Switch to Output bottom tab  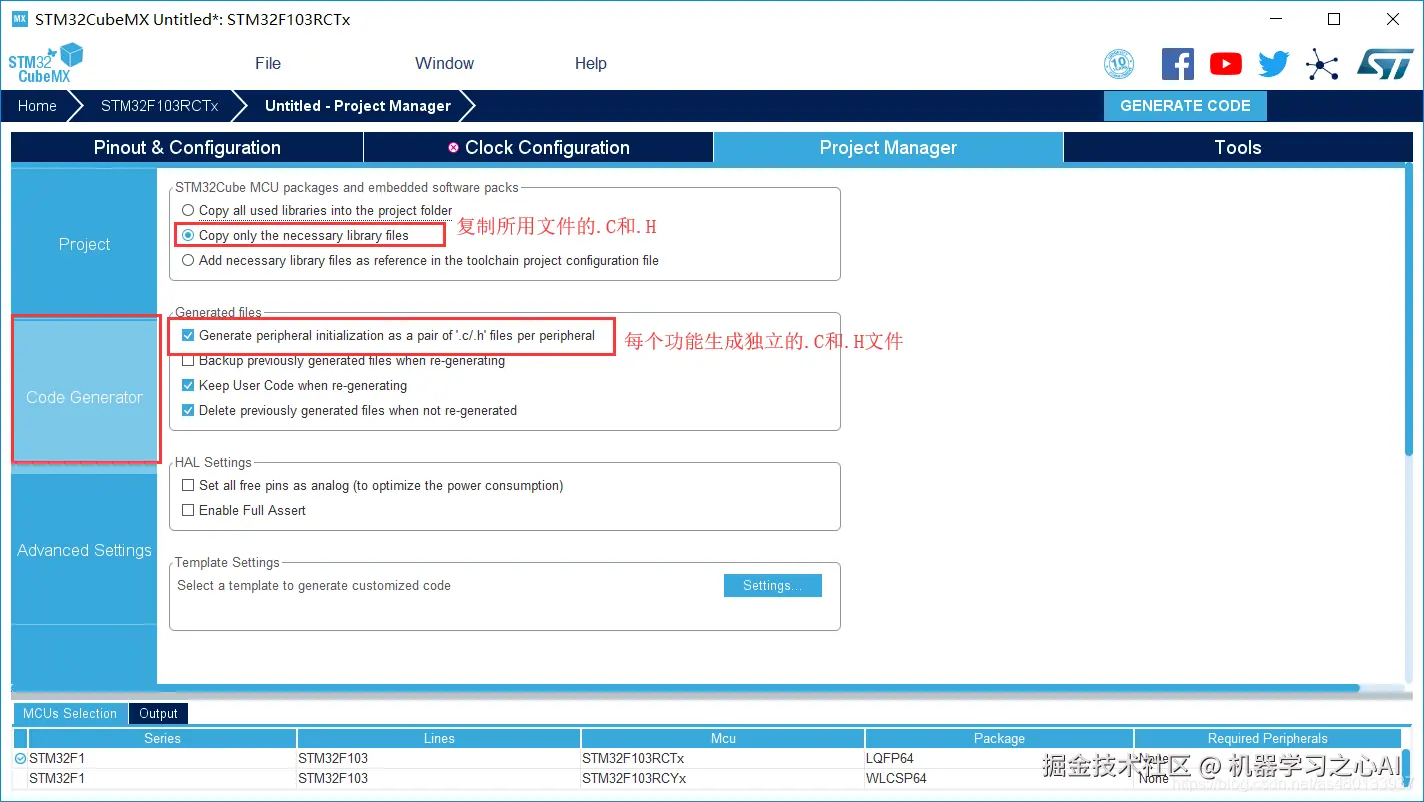click(x=158, y=713)
